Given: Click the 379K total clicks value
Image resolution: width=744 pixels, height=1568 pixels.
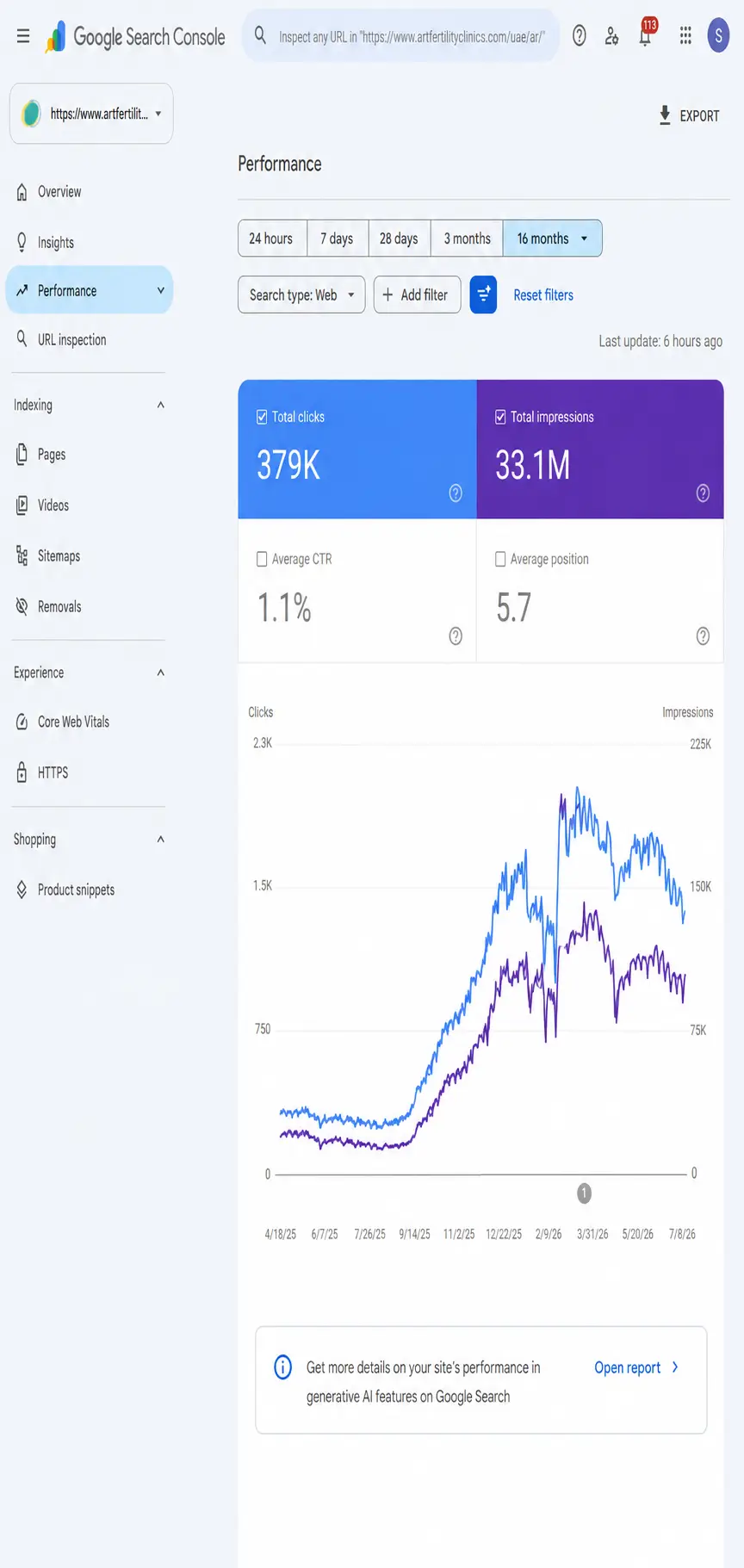Looking at the screenshot, I should [288, 465].
